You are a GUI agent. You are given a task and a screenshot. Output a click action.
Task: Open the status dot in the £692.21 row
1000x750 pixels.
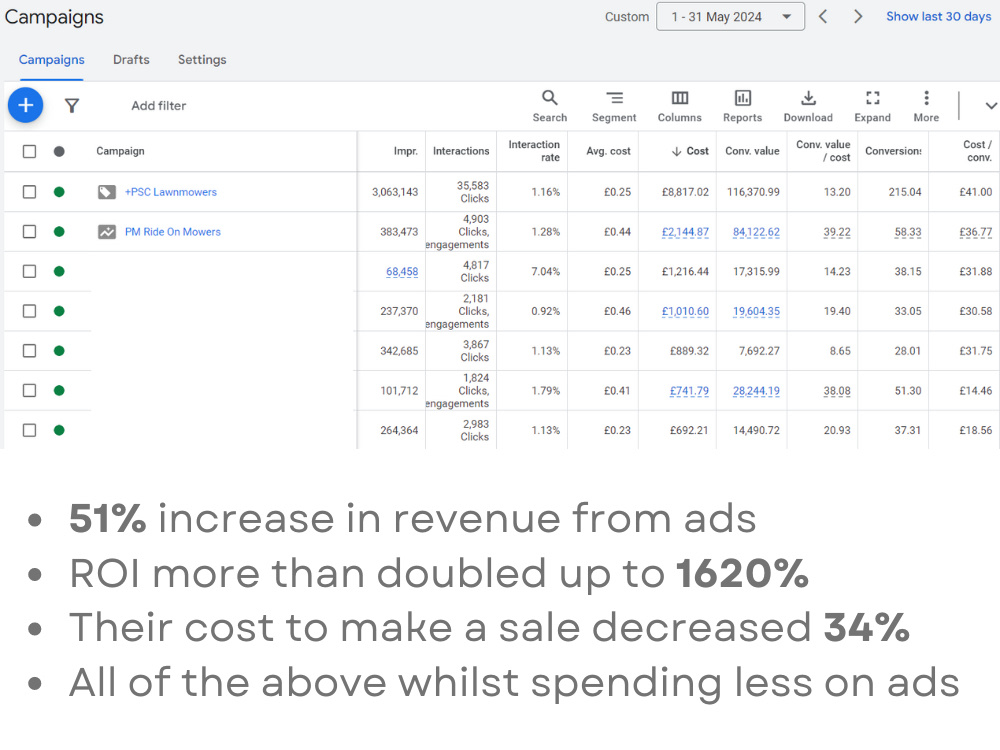[x=59, y=430]
